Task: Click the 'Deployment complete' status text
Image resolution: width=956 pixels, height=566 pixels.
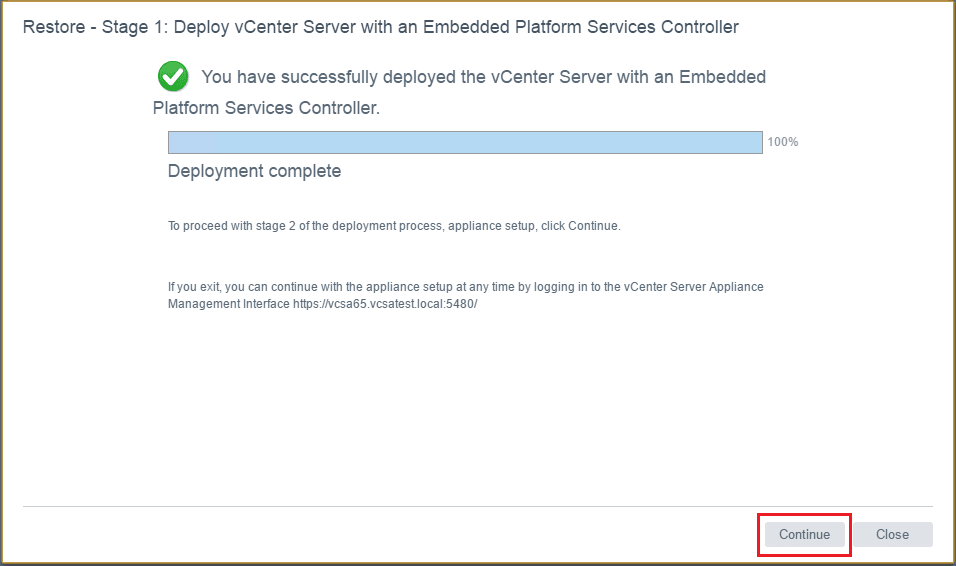Action: 254,171
